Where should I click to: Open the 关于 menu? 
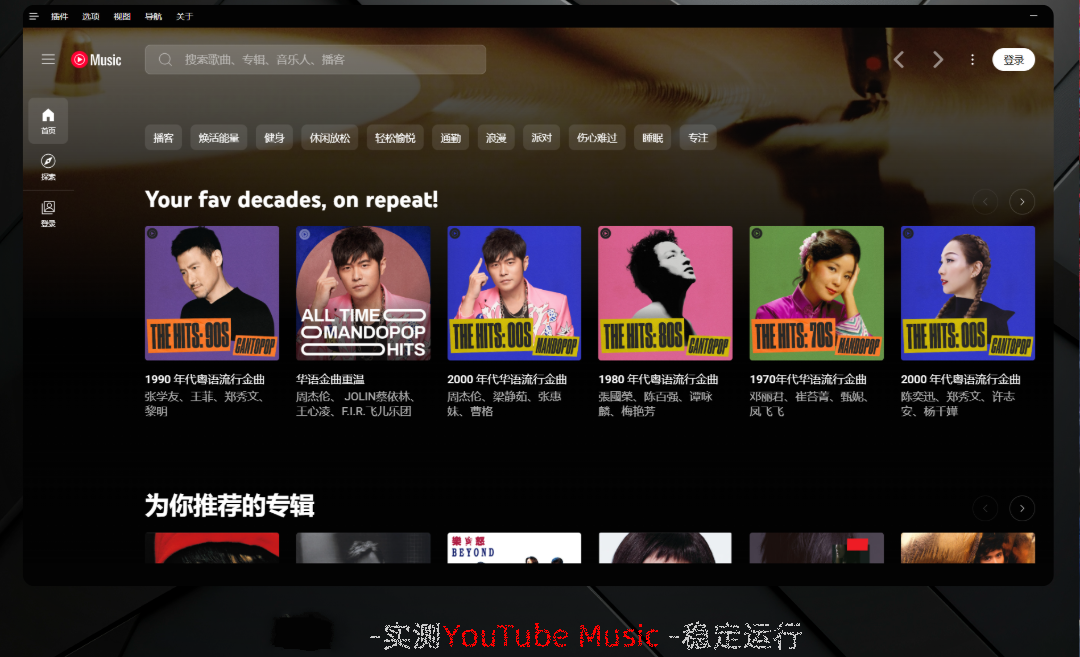point(185,17)
